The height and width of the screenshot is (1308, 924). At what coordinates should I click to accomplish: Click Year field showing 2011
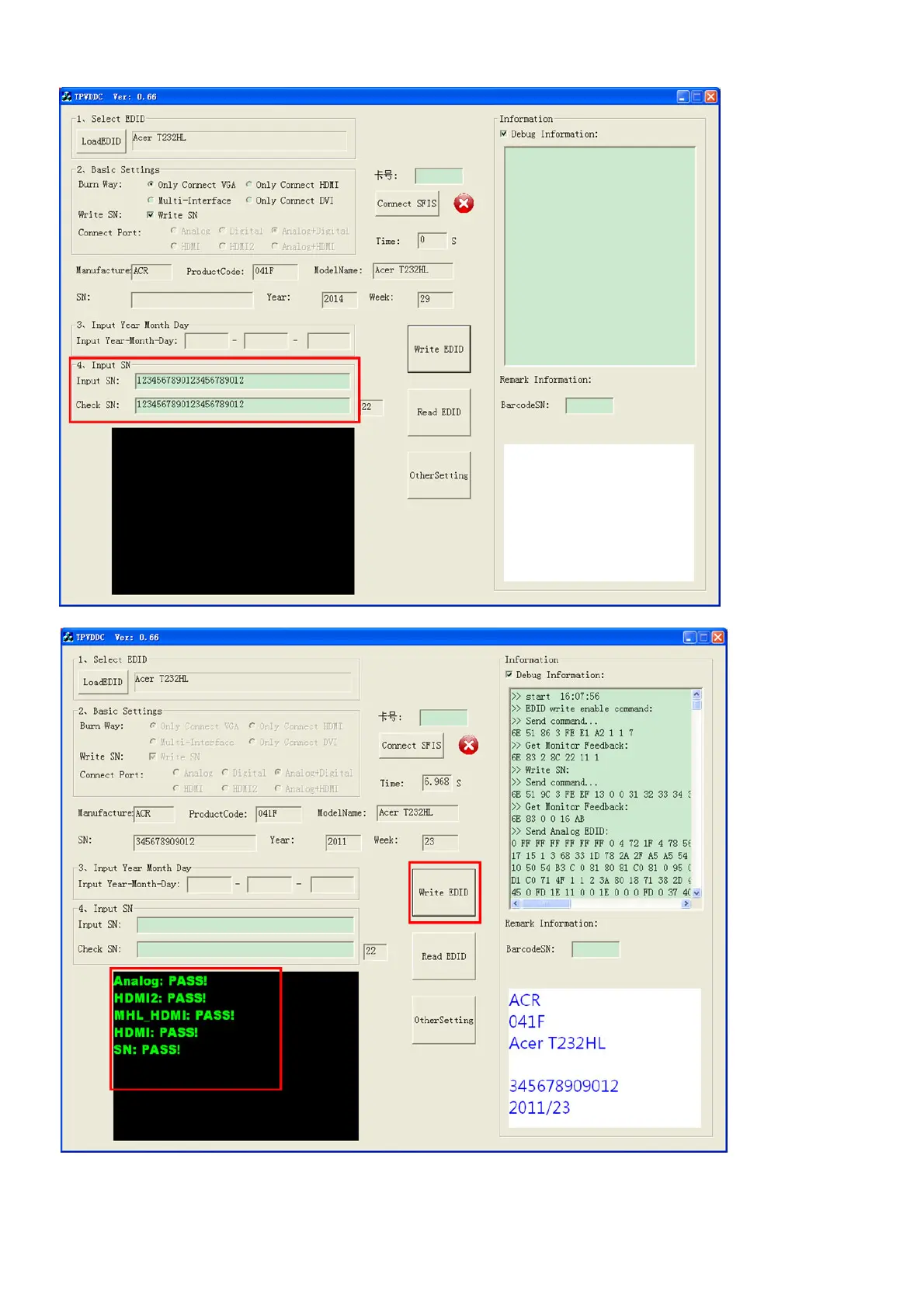point(343,842)
